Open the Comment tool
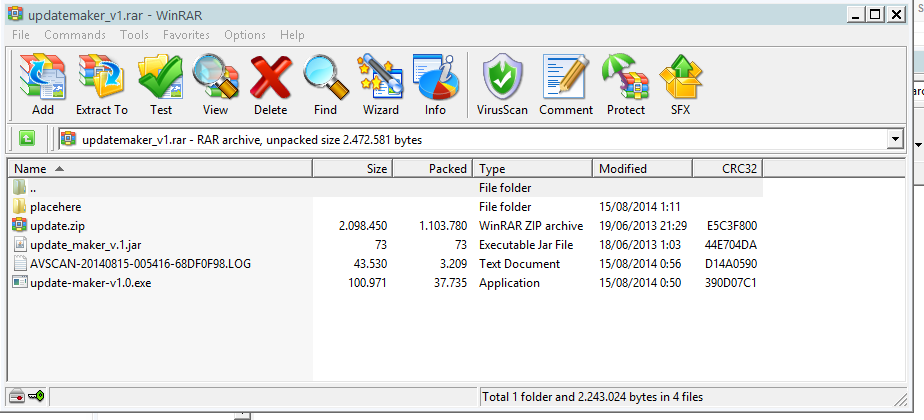 click(x=566, y=76)
